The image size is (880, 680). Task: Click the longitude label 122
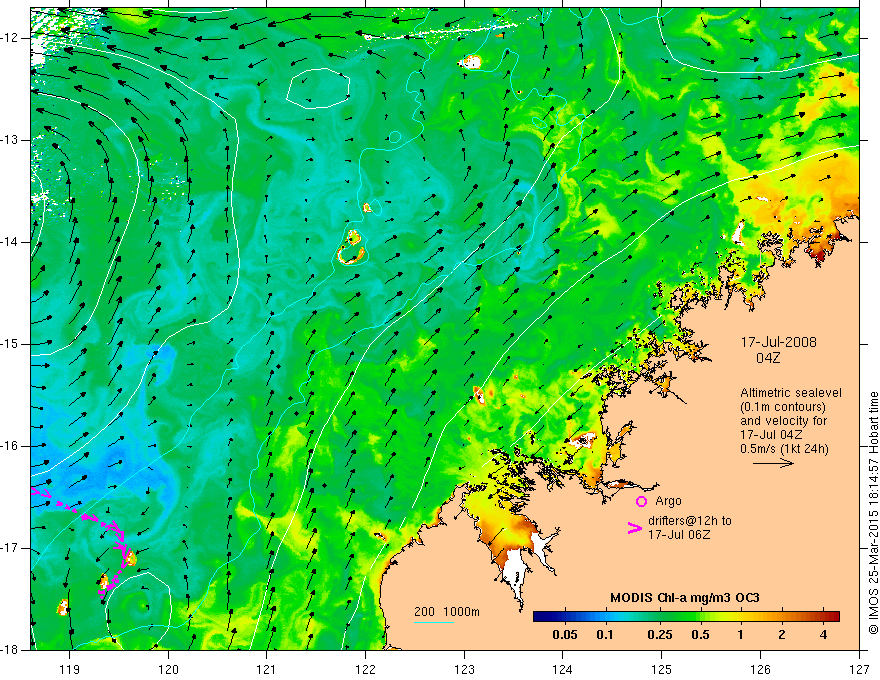point(365,669)
